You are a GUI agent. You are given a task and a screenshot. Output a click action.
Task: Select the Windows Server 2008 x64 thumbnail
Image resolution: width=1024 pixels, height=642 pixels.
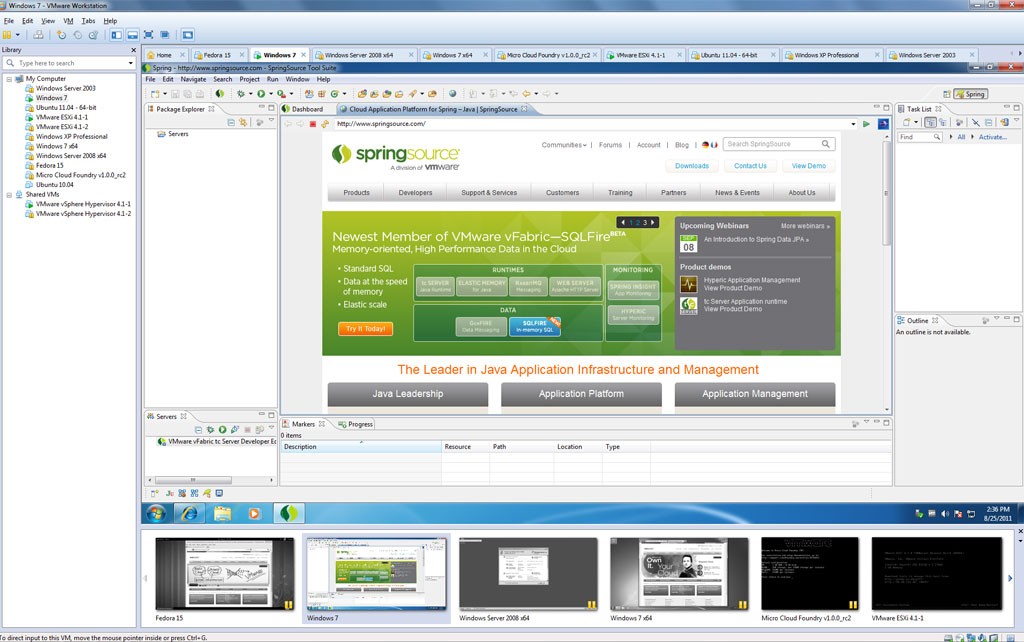pos(528,574)
